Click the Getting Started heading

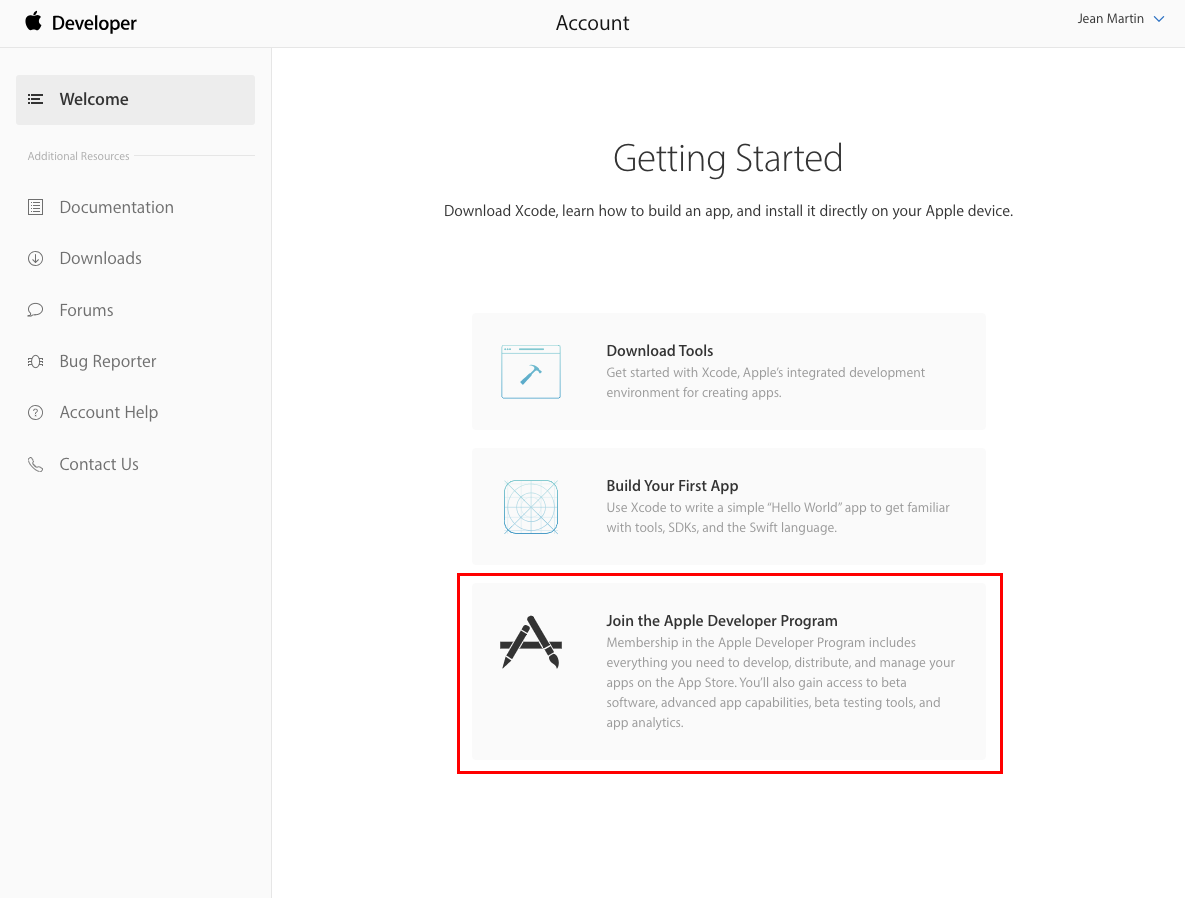click(728, 159)
